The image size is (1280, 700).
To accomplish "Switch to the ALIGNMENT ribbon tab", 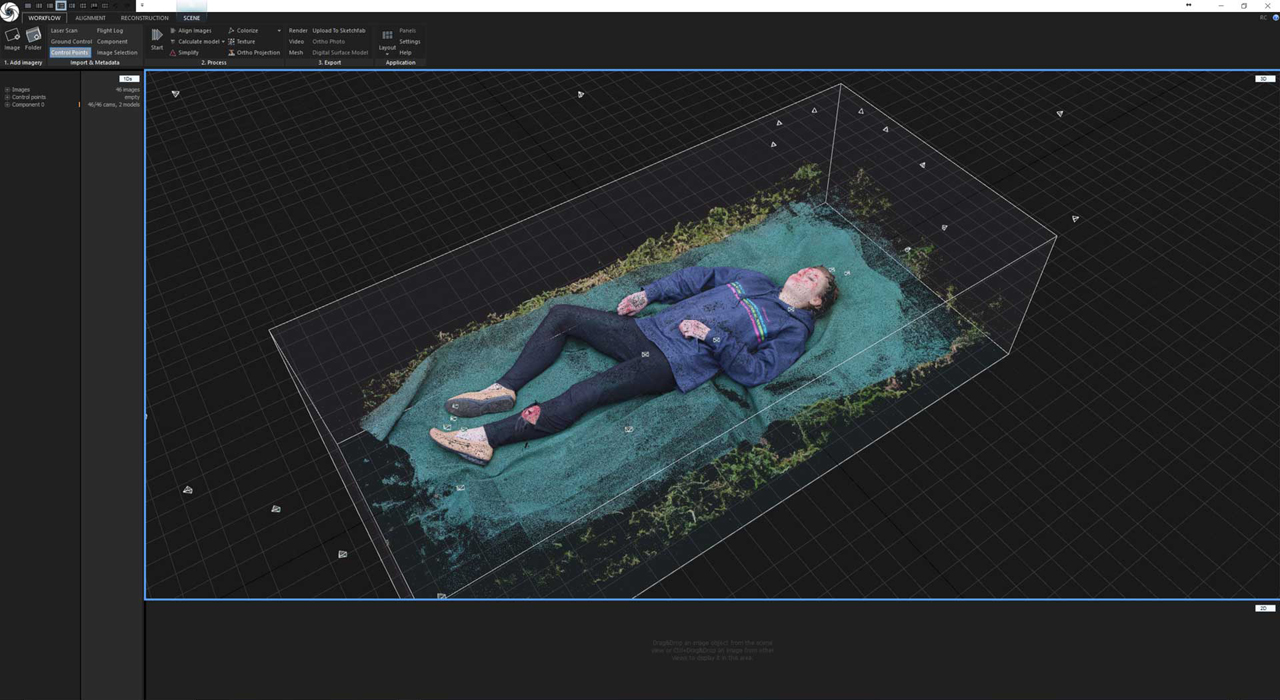I will 90,18.
